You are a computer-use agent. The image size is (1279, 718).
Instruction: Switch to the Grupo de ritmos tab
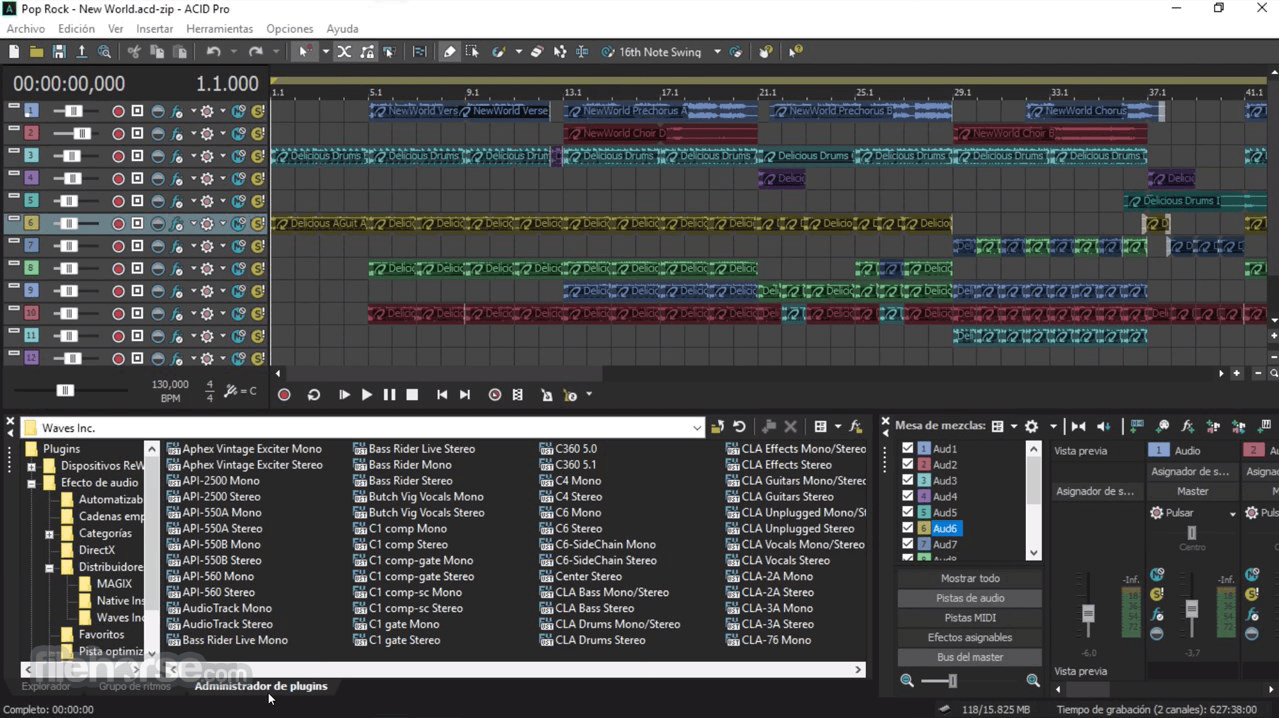135,686
